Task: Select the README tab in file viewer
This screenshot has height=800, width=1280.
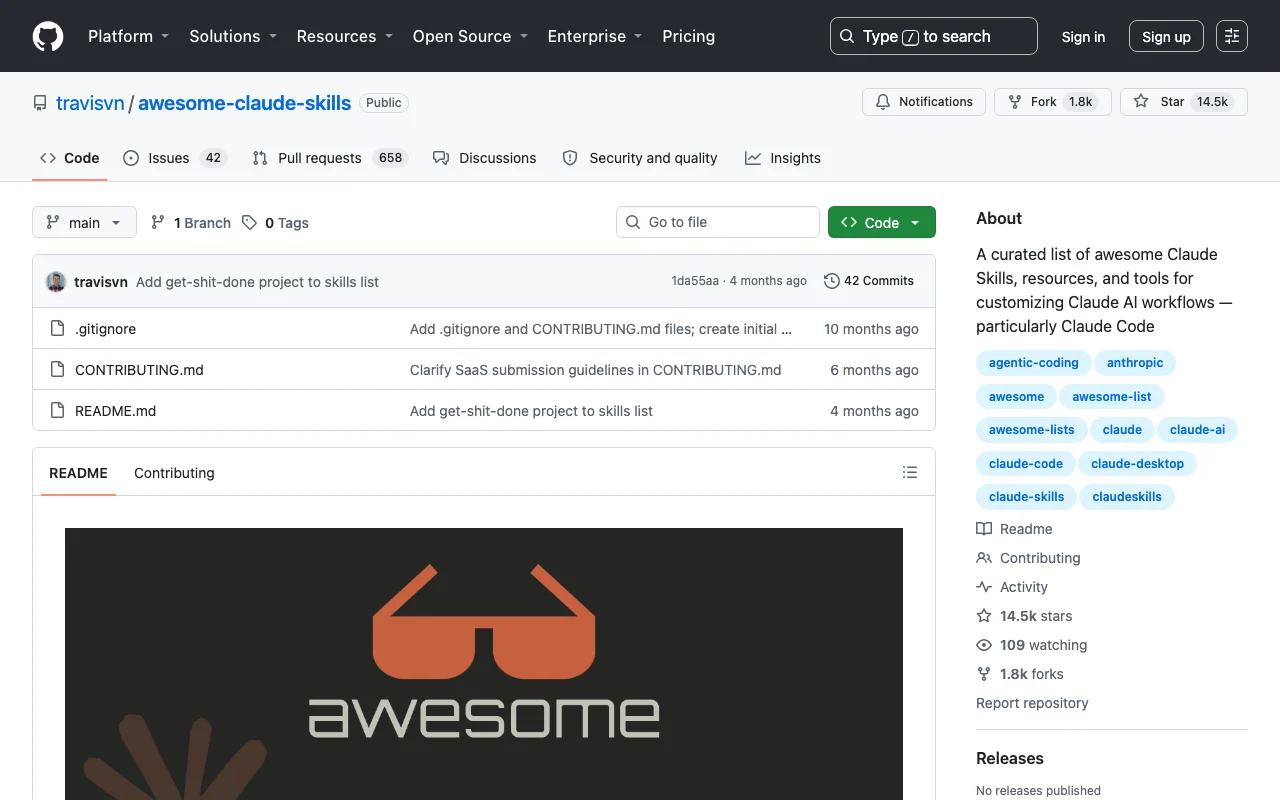Action: click(78, 473)
